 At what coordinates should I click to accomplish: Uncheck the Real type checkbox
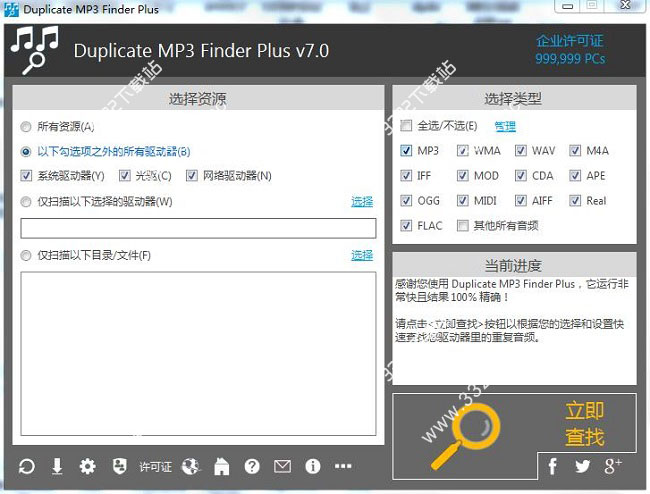point(575,201)
